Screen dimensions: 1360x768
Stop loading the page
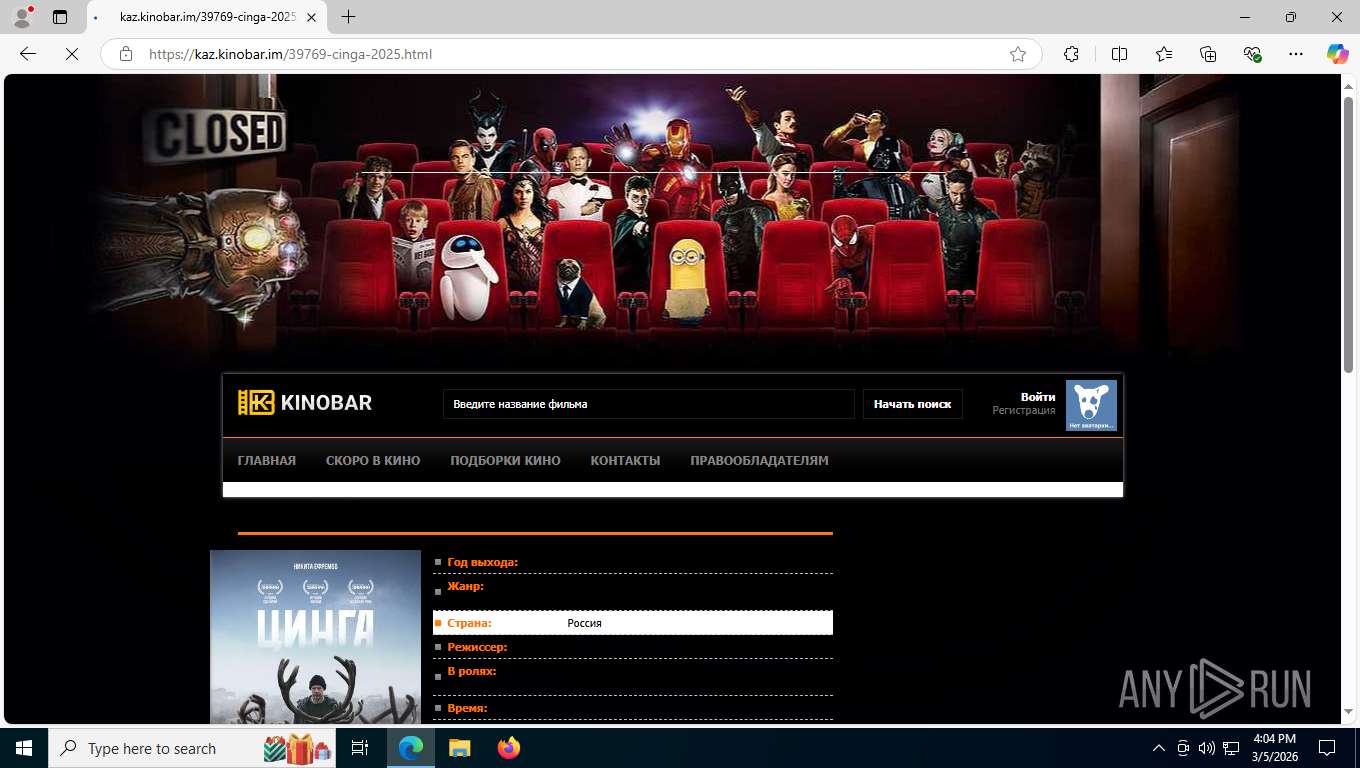pos(72,54)
